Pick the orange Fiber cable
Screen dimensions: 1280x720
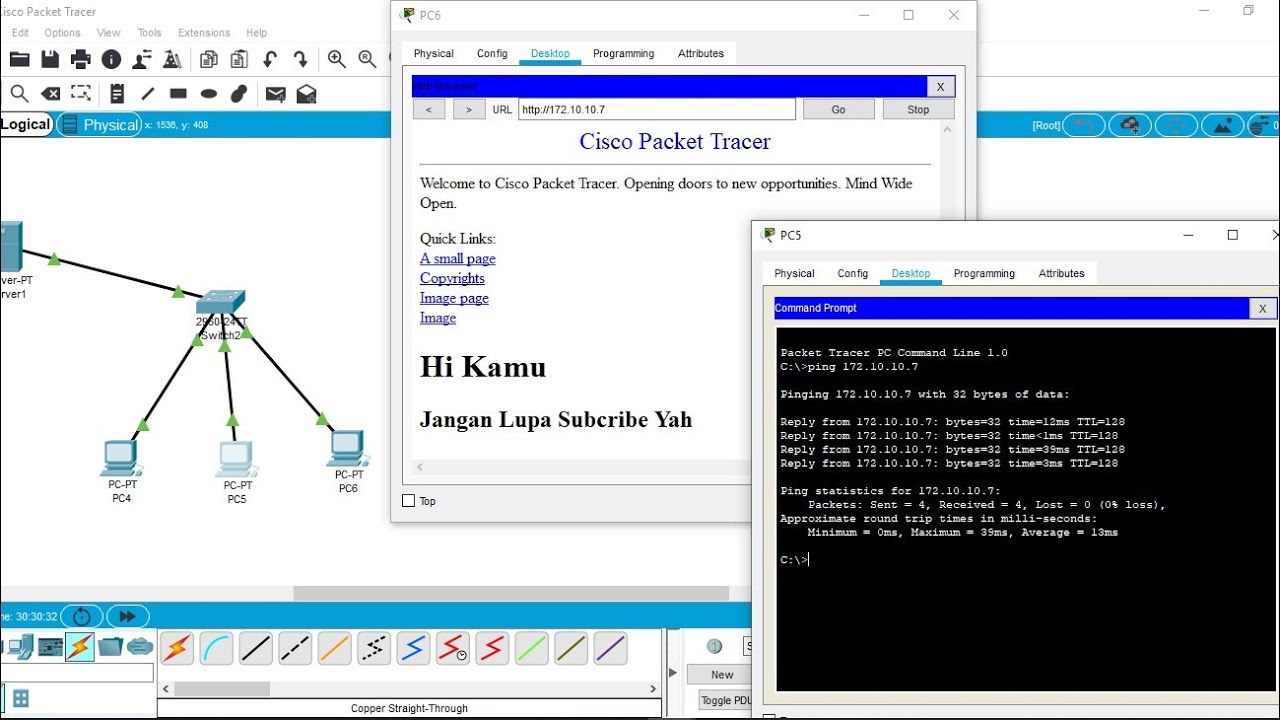coord(334,649)
